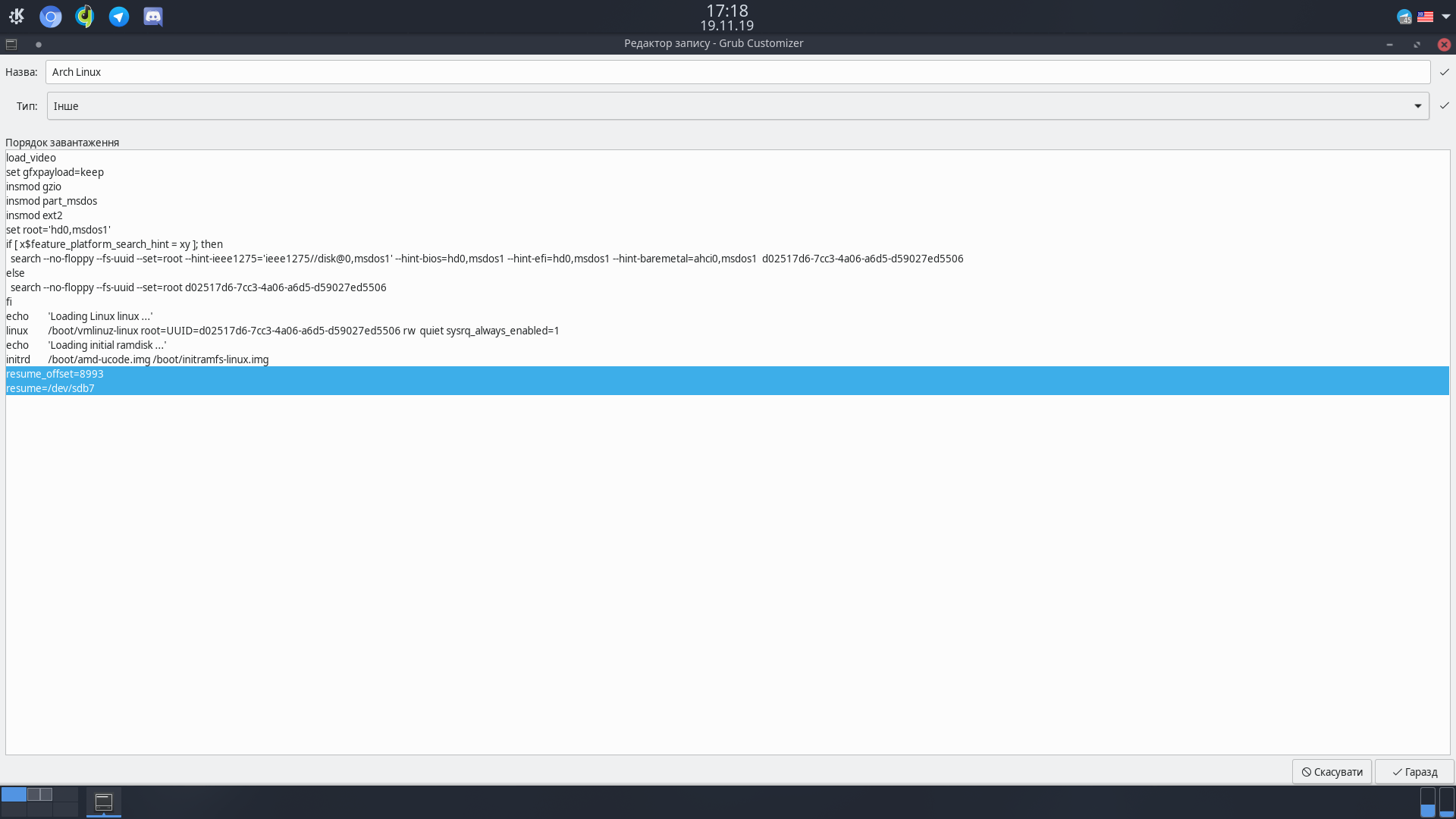
Task: Switch keyboard layout via US flag
Action: (x=1425, y=16)
